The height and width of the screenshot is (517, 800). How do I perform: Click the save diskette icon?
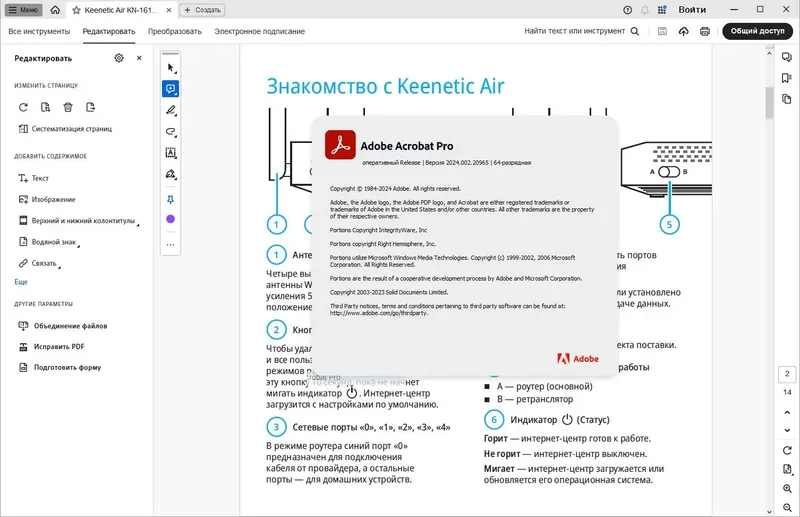(x=662, y=31)
